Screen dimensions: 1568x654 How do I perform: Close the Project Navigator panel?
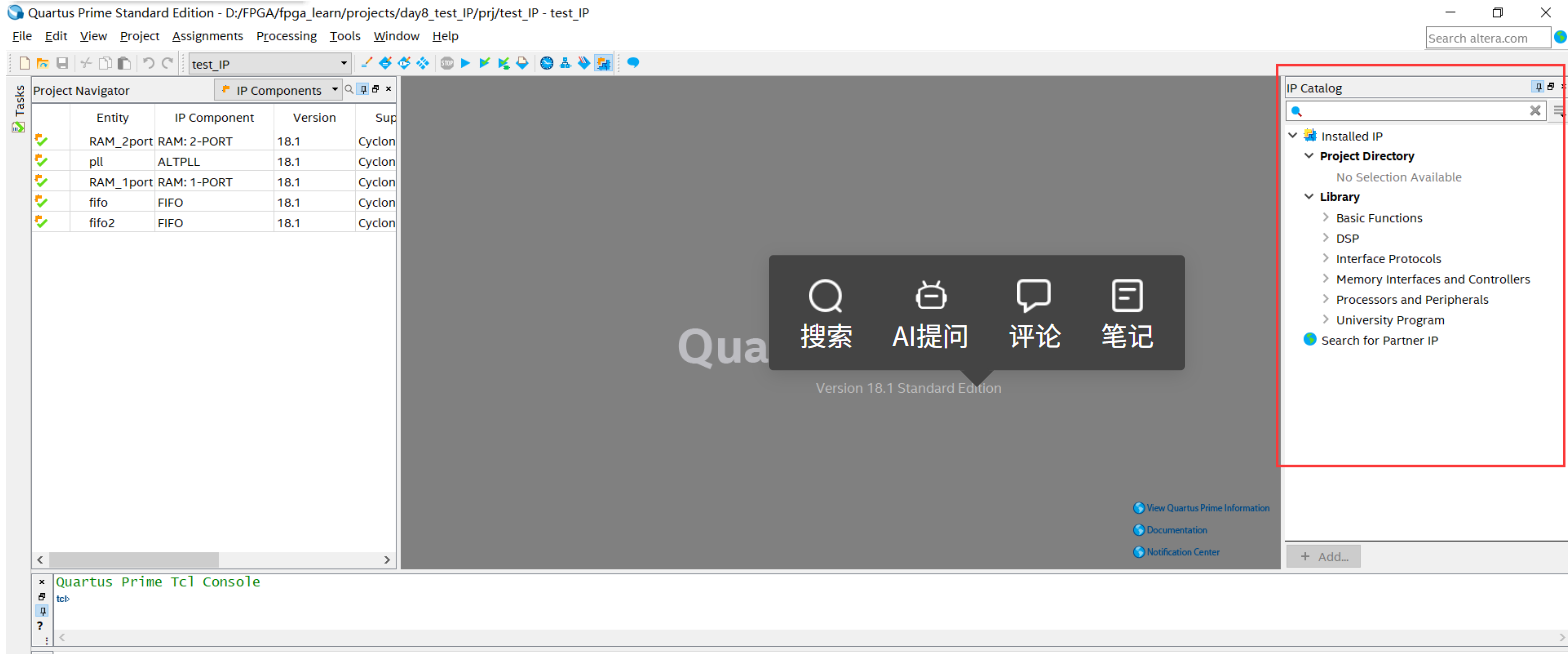coord(389,89)
